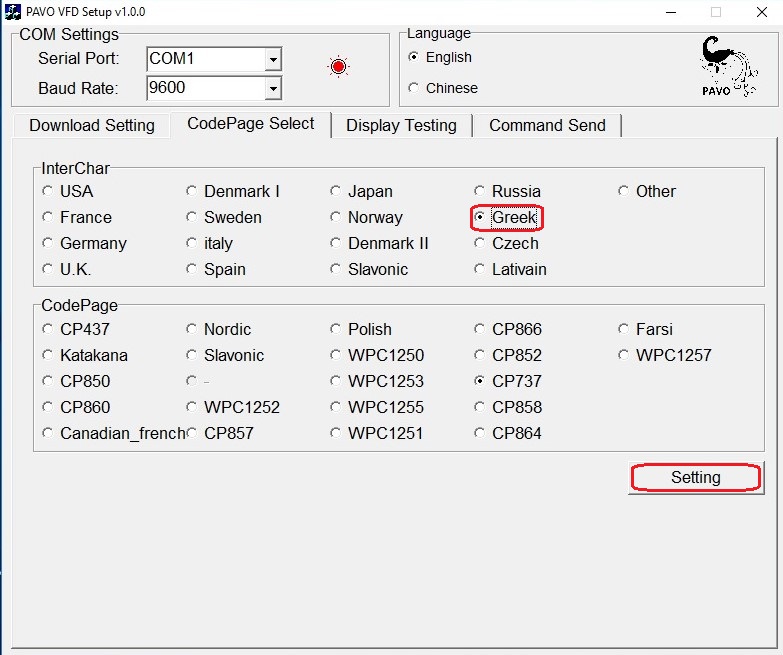Image resolution: width=783 pixels, height=655 pixels.
Task: Select Lativain InterChar option
Action: [x=510, y=269]
